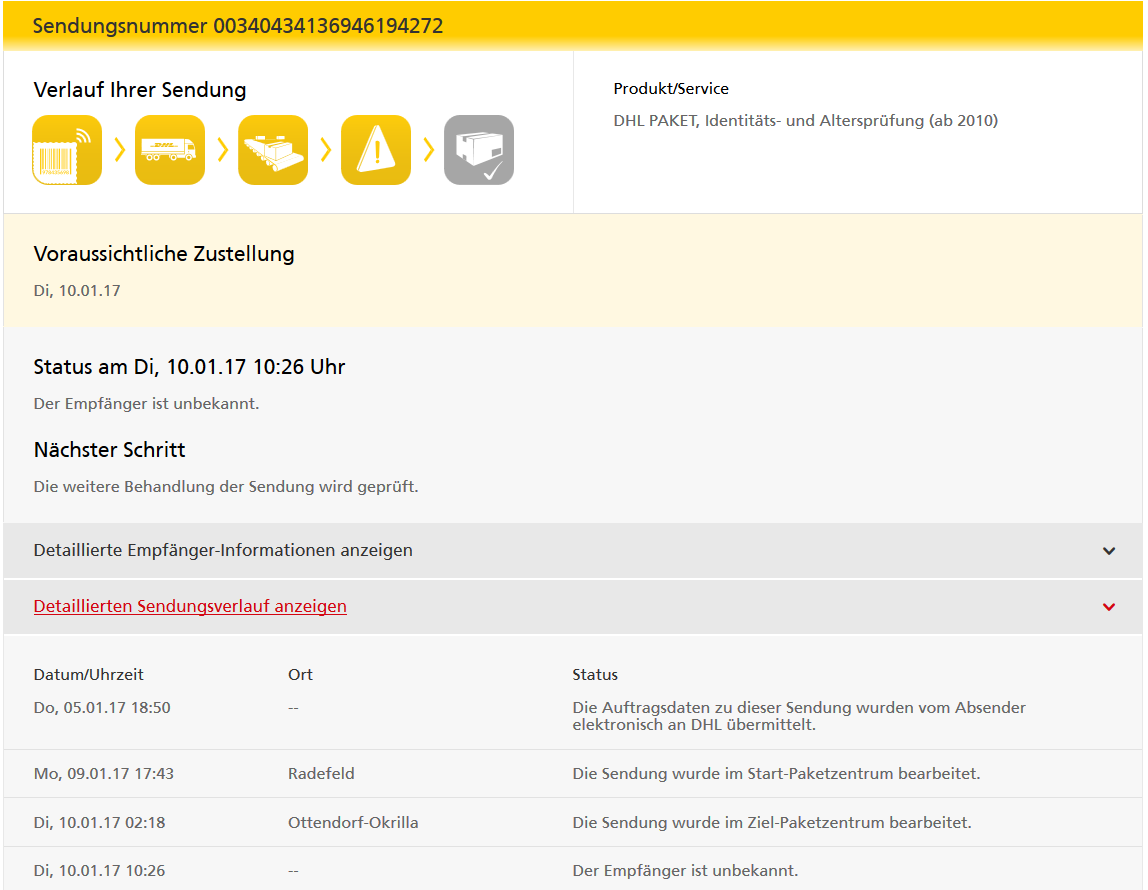Click the 'Voraussichtliche Zustellung' heading
1148x890 pixels.
click(164, 254)
